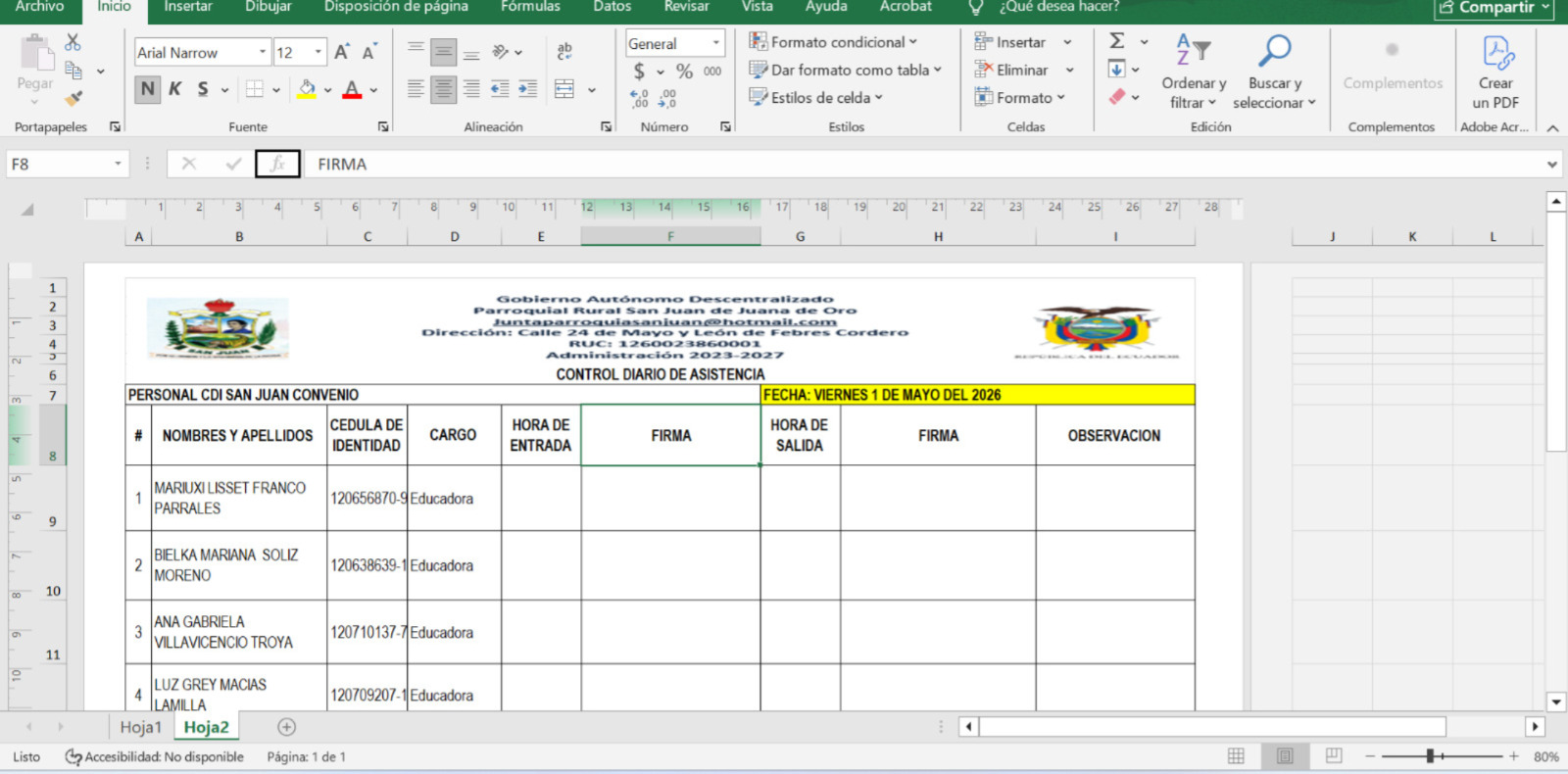This screenshot has width=1568, height=774.
Task: Switch to Page Break Preview view
Action: click(1333, 756)
